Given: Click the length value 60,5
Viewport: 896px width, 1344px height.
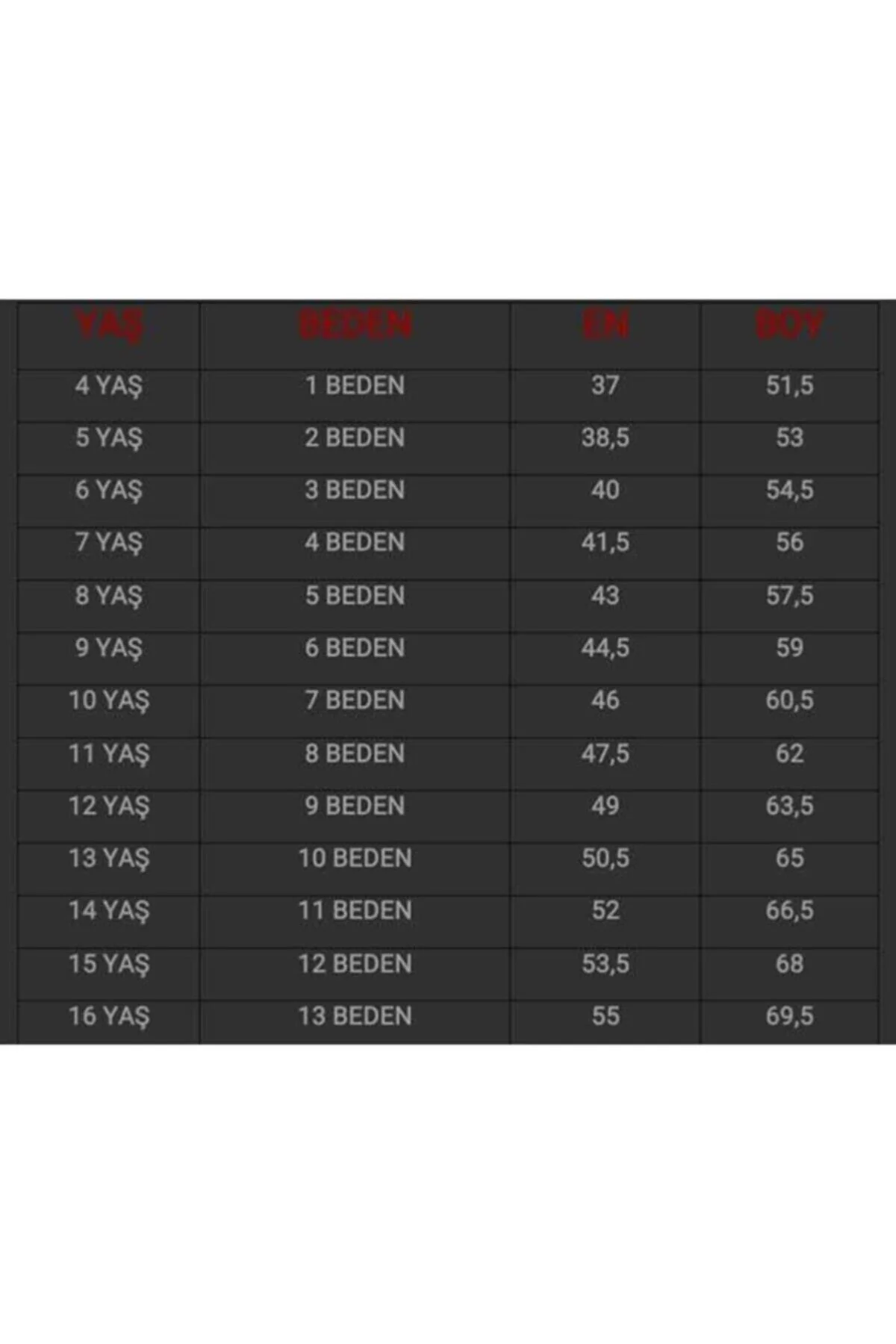Looking at the screenshot, I should click(x=789, y=700).
